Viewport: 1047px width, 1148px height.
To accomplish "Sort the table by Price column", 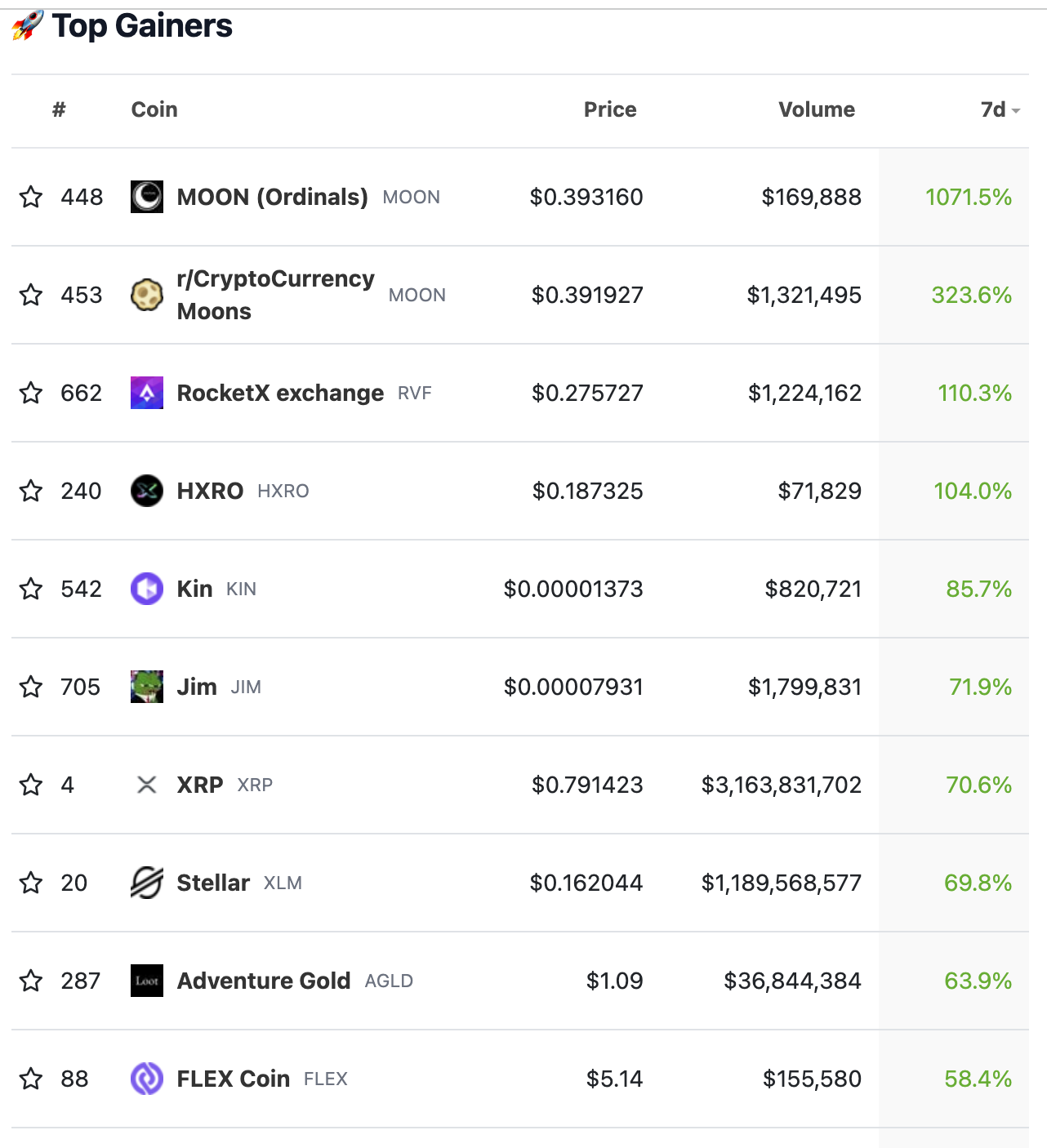I will coord(609,110).
